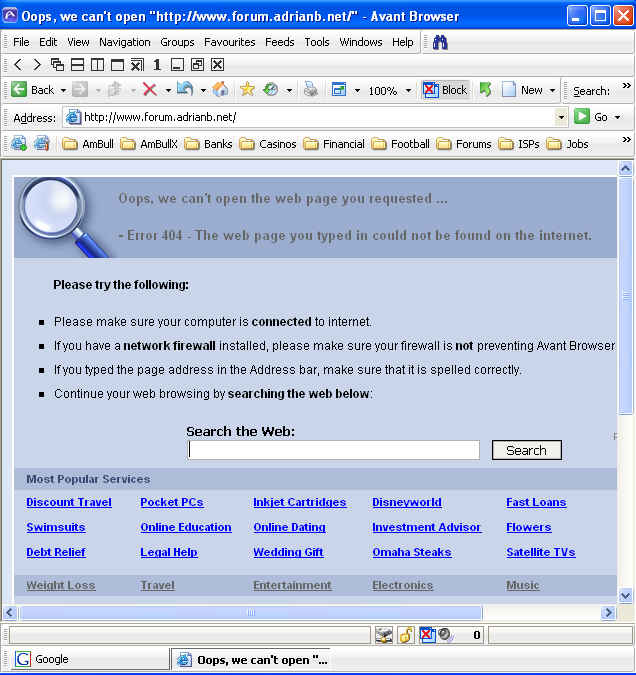Click the minimize all windows icon
This screenshot has height=675, width=636.
click(x=177, y=65)
